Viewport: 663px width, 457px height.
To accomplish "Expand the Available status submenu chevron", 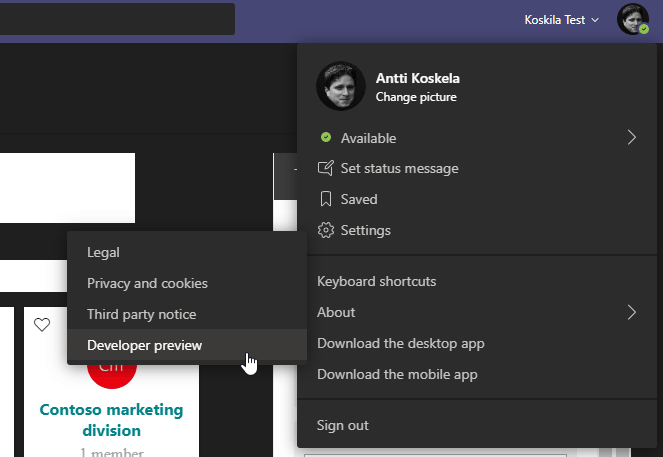I will pos(631,138).
